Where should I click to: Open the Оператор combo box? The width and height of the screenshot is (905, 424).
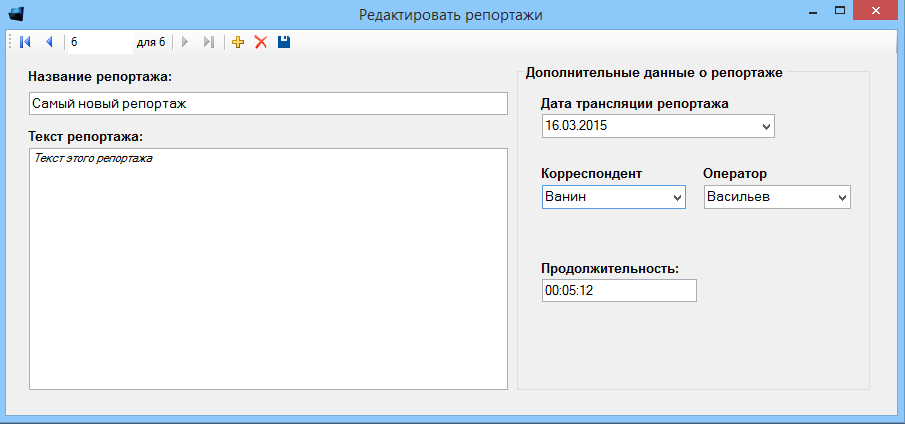[x=841, y=198]
